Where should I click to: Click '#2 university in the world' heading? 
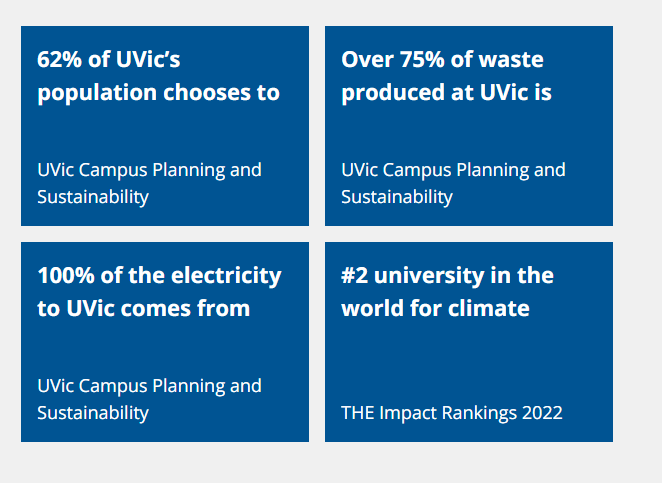coord(446,291)
